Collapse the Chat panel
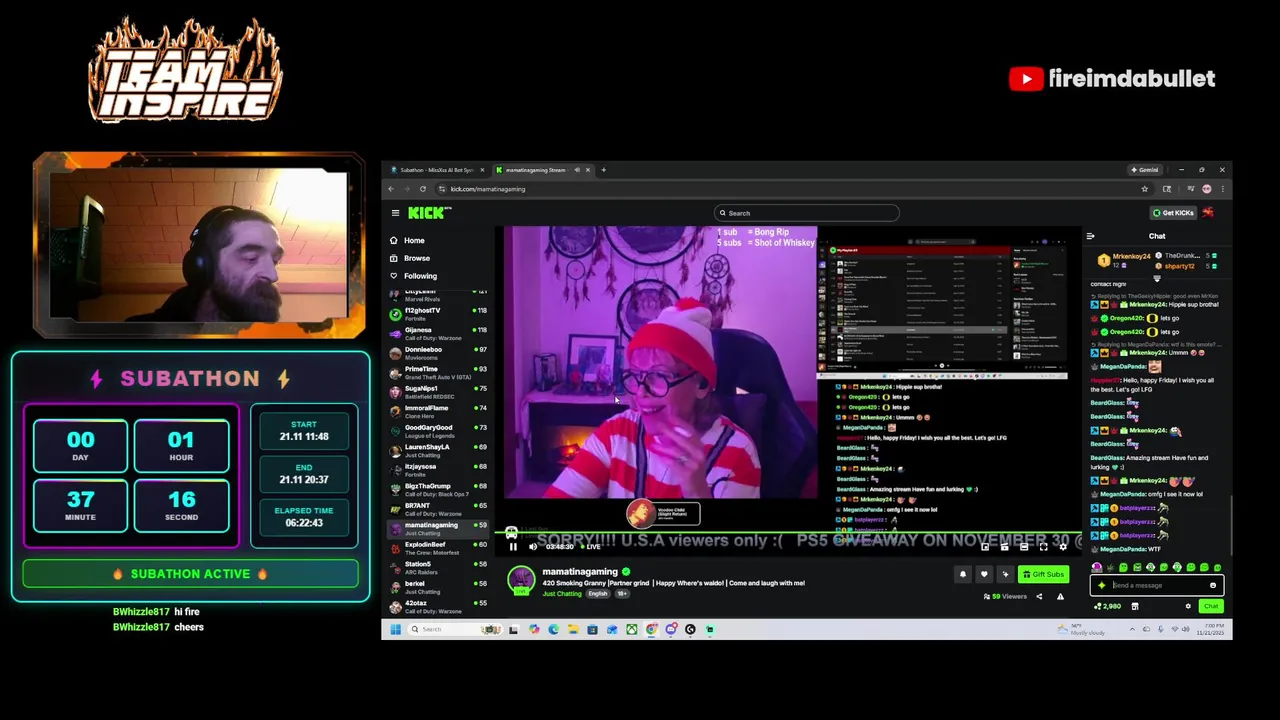1280x720 pixels. pyautogui.click(x=1091, y=236)
